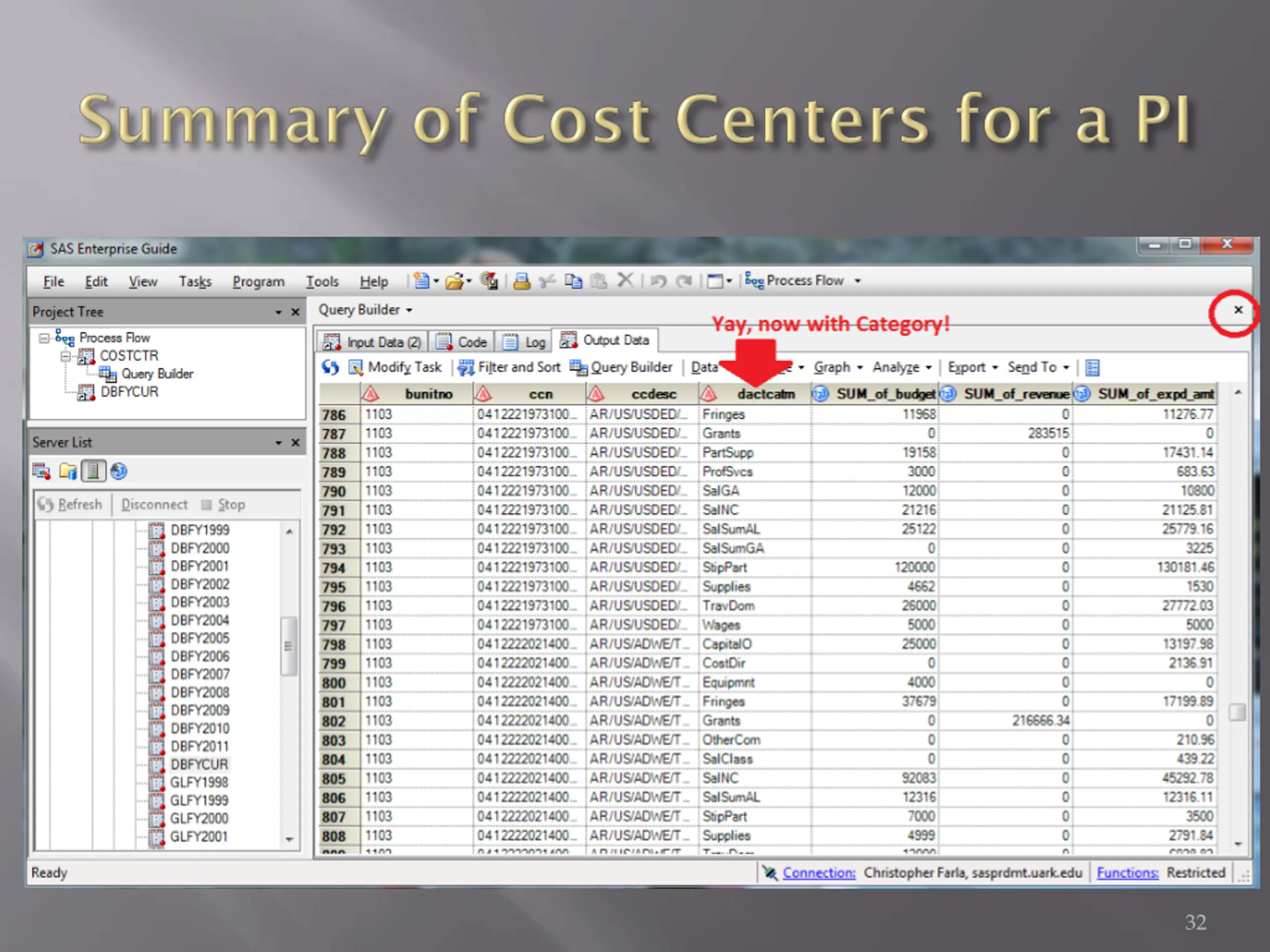Click the workspace layout icon
This screenshot has height=952, width=1270.
(x=715, y=281)
